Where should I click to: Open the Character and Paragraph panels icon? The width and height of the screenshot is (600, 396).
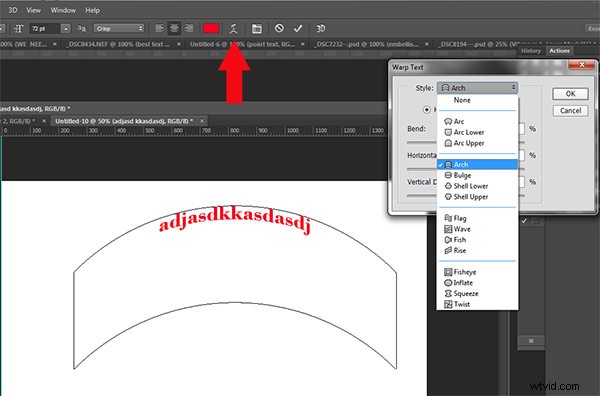click(257, 29)
